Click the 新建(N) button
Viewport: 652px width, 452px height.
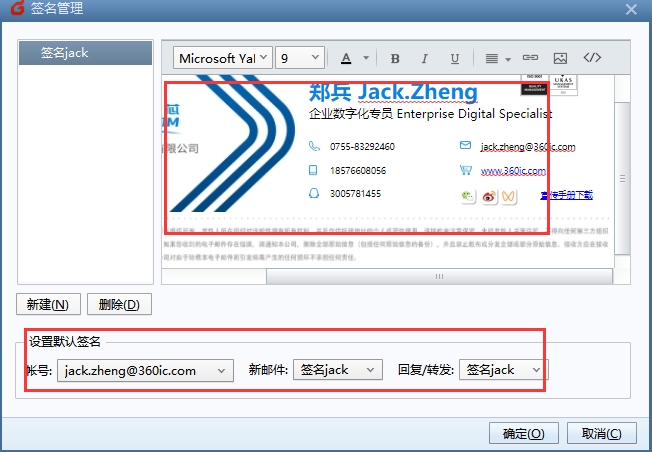(x=48, y=304)
